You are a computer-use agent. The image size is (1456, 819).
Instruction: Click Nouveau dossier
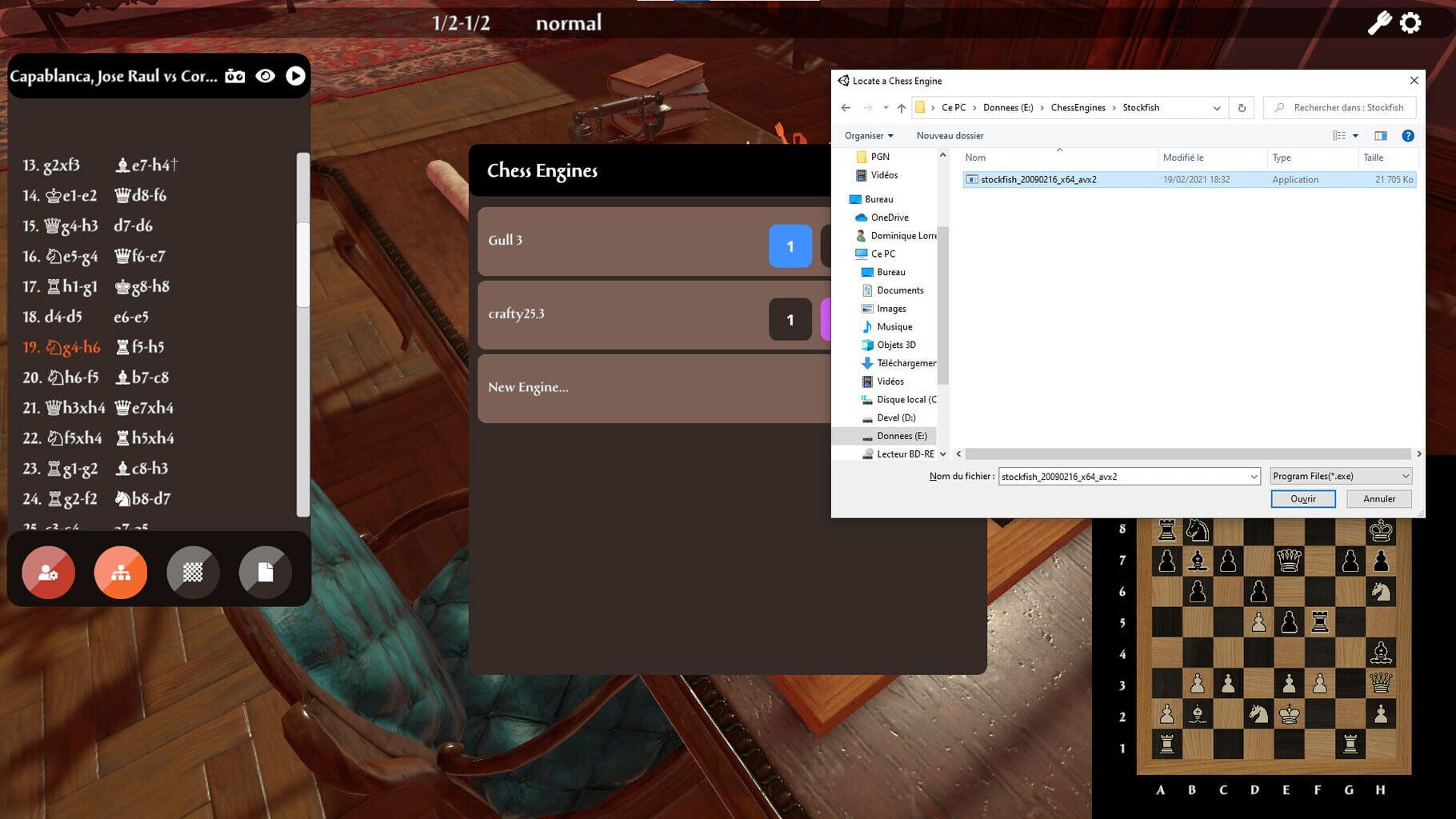pyautogui.click(x=950, y=136)
